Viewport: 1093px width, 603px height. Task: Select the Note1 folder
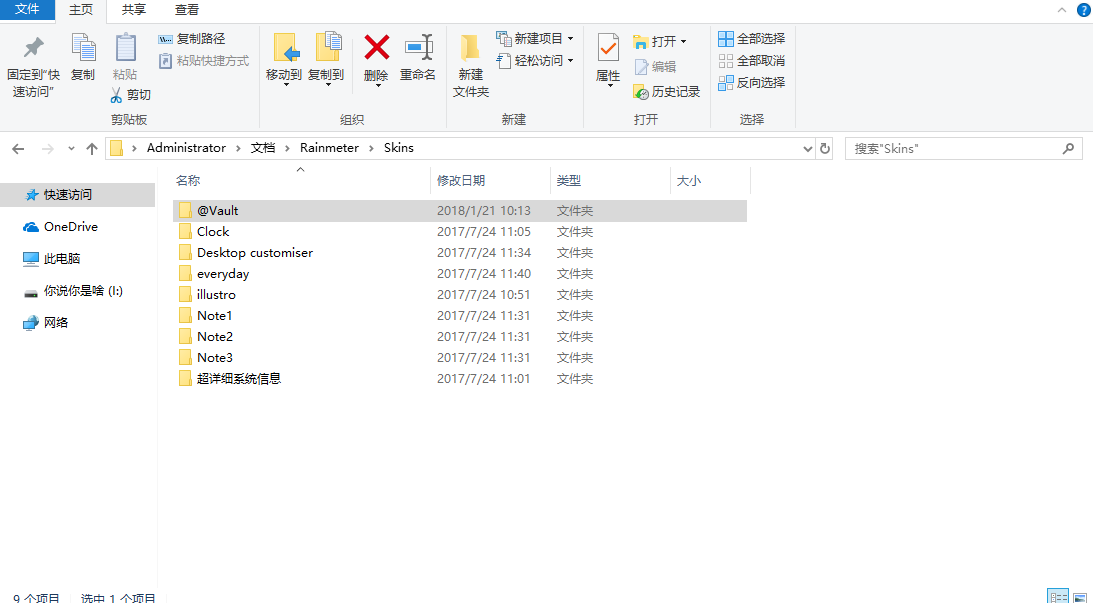click(459, 315)
